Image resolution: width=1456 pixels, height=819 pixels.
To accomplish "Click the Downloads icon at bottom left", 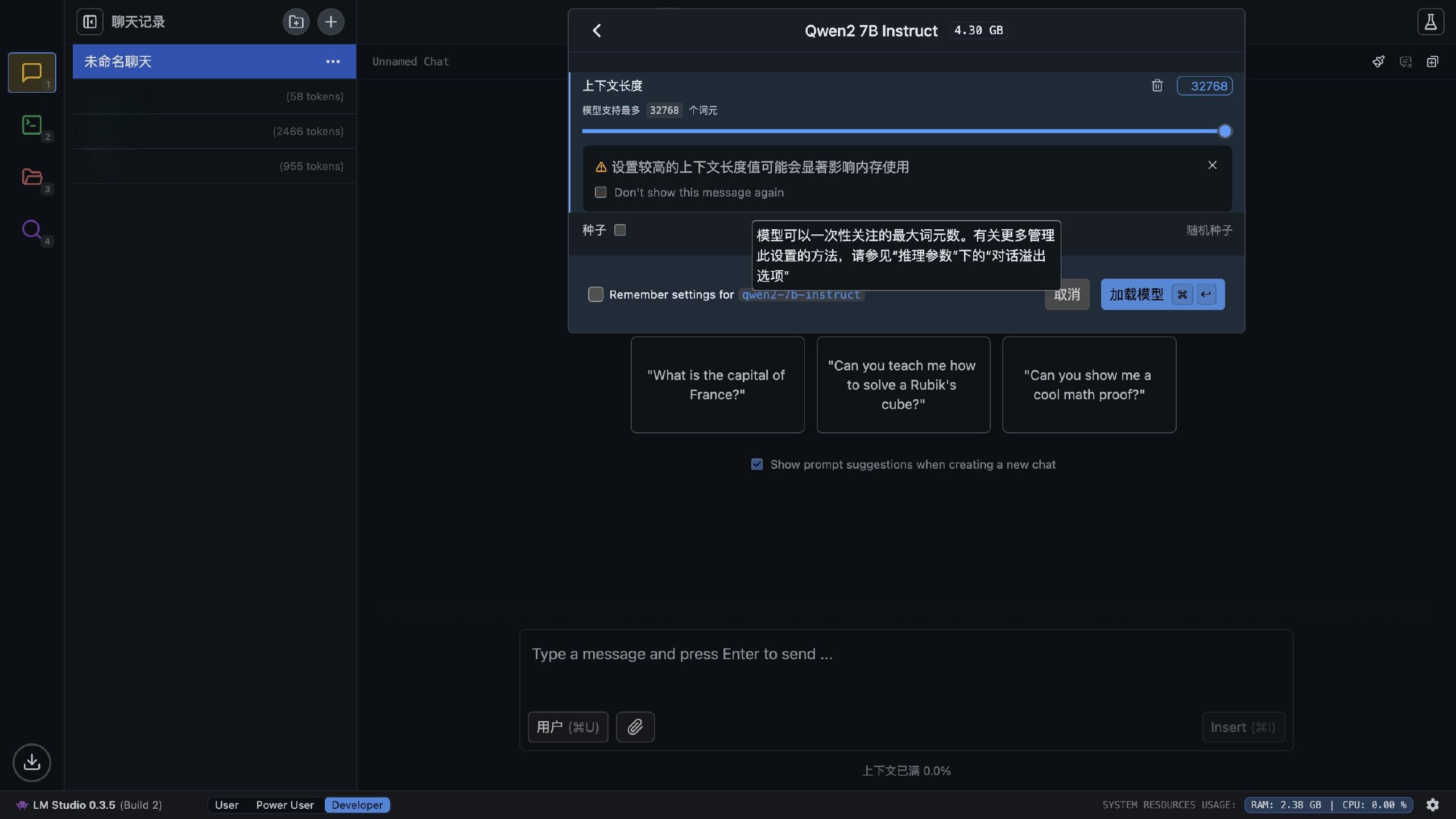I will click(32, 762).
